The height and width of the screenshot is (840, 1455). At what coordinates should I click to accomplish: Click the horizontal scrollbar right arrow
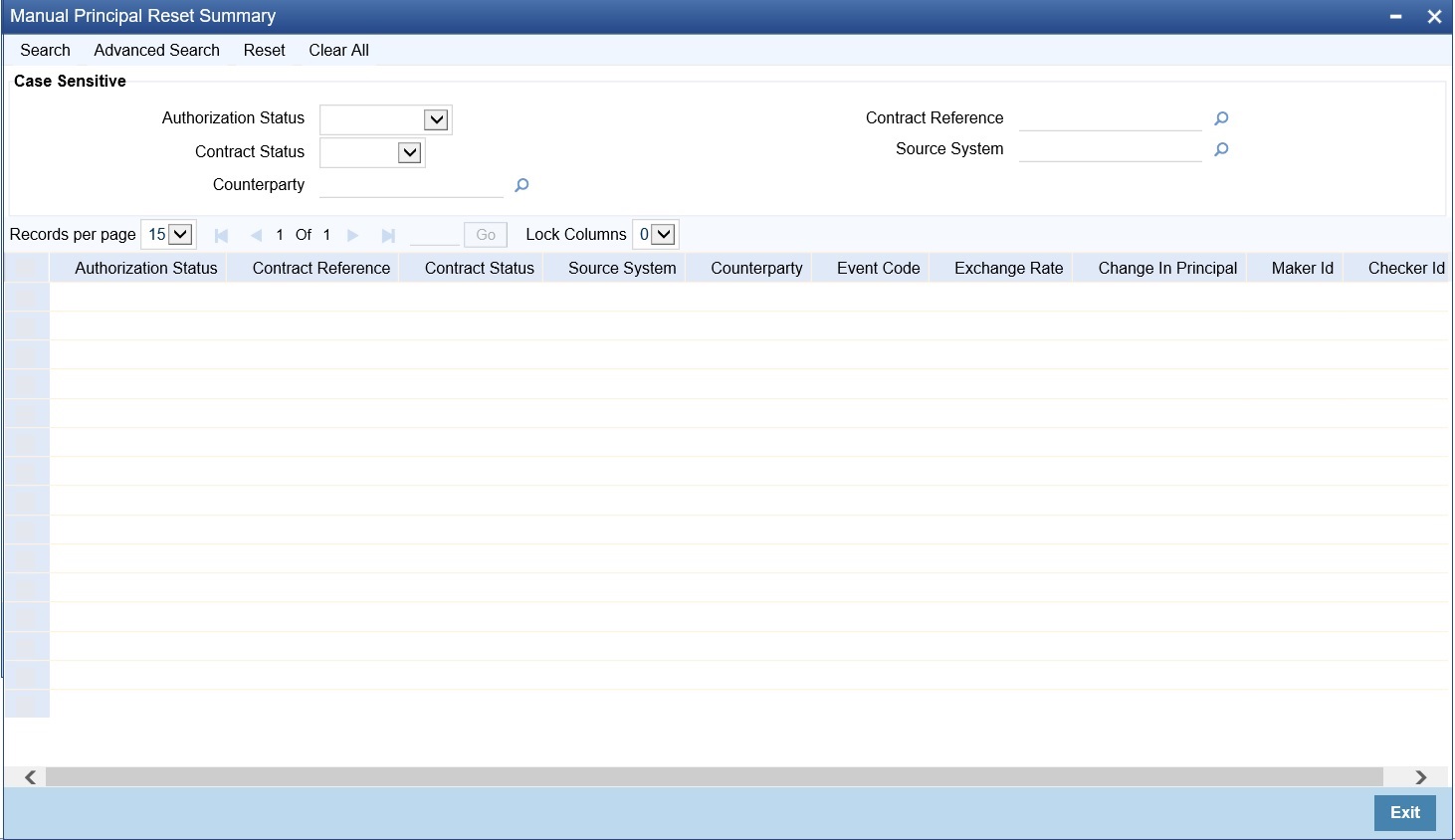pos(1421,777)
